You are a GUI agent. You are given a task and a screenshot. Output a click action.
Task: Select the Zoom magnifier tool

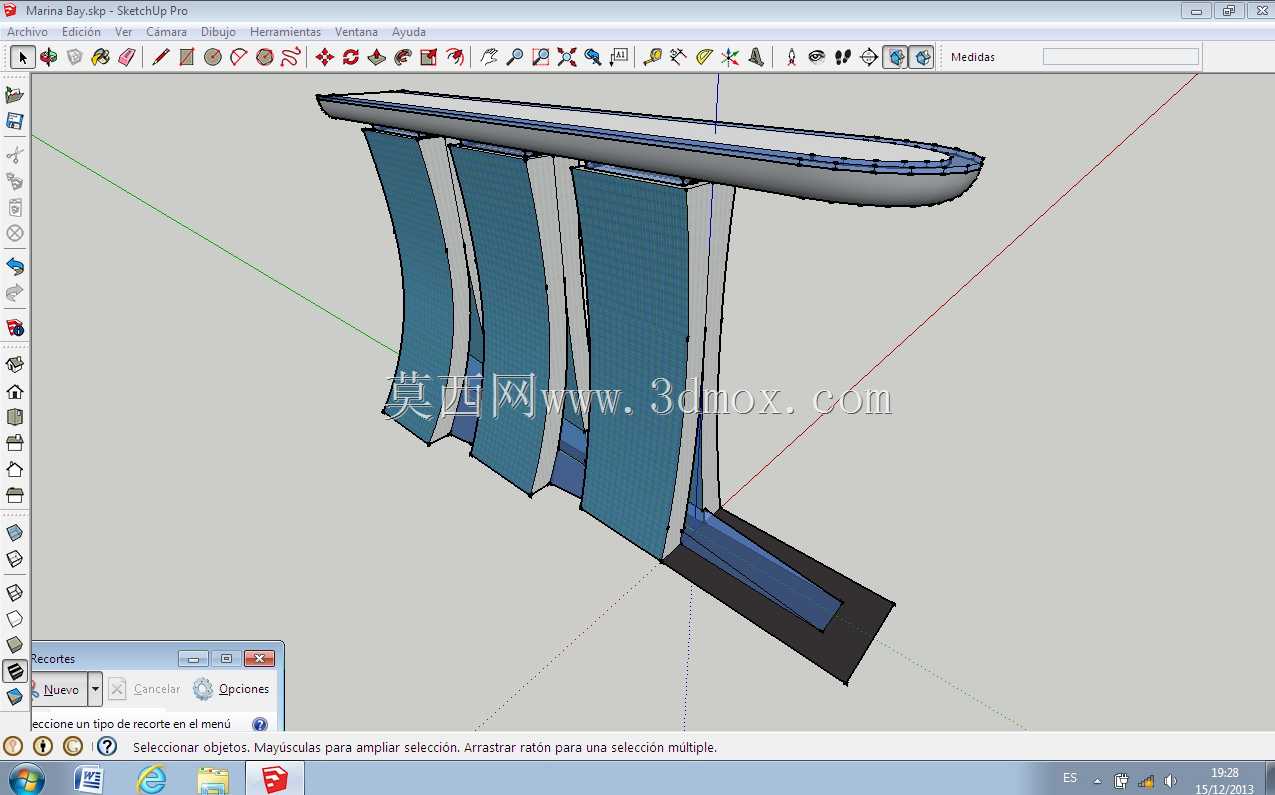514,57
